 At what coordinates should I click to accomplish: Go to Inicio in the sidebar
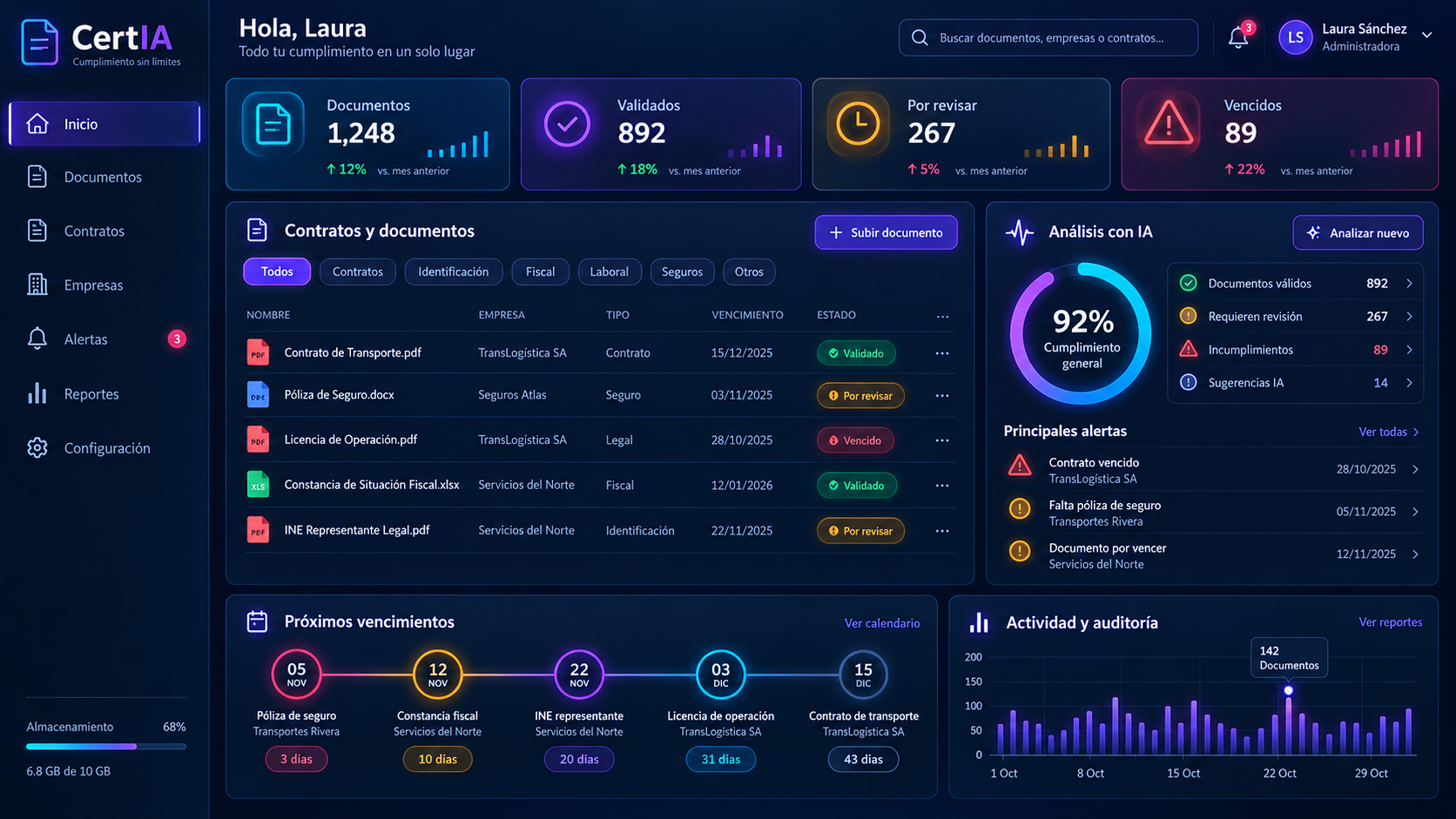pyautogui.click(x=104, y=124)
